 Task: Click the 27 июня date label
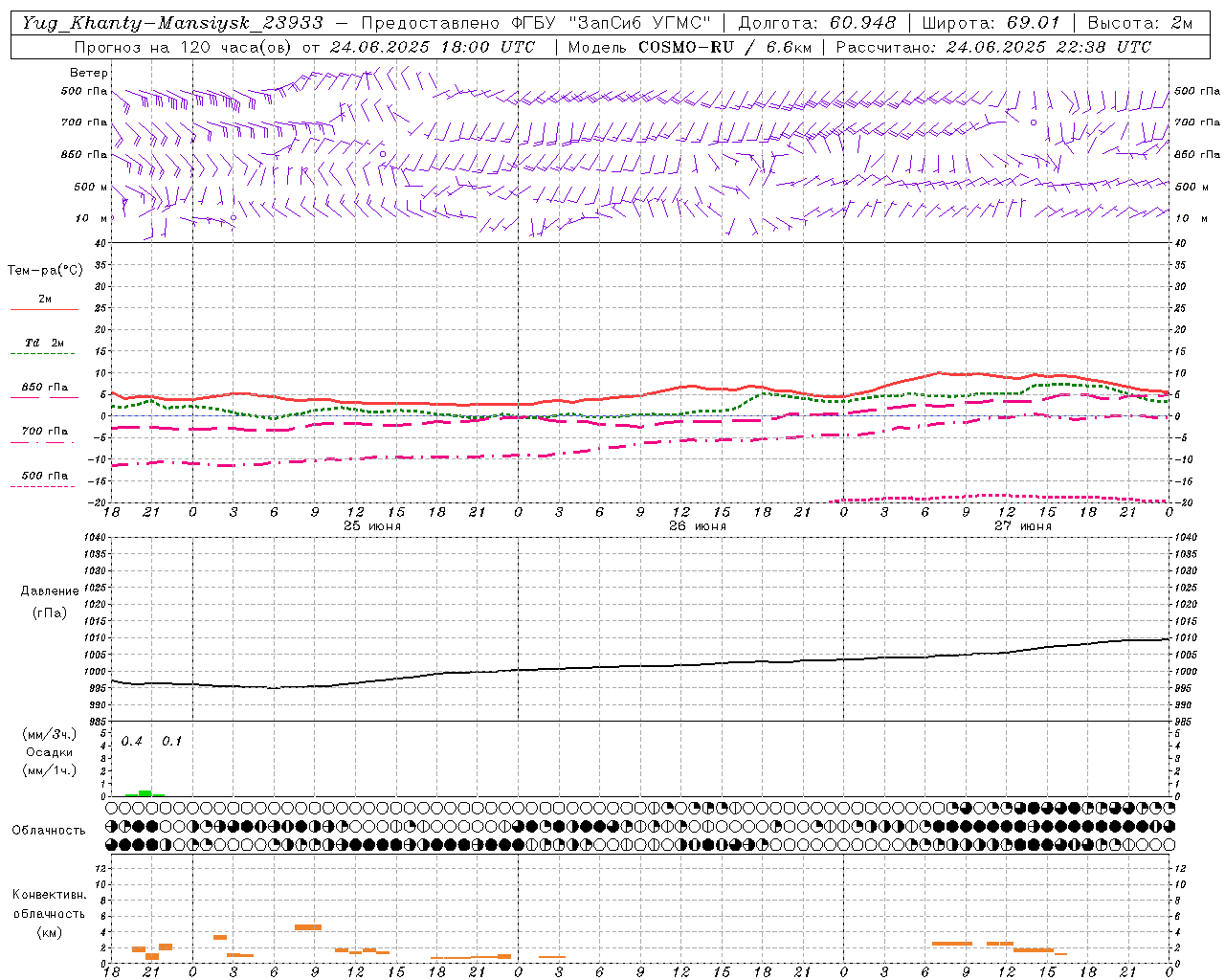coord(1023,526)
